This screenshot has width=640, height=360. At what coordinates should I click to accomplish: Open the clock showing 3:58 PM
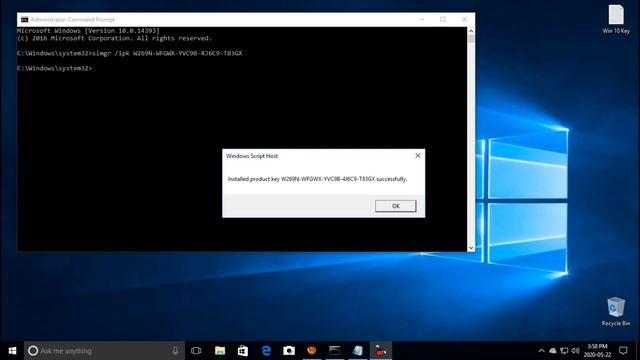(597, 351)
